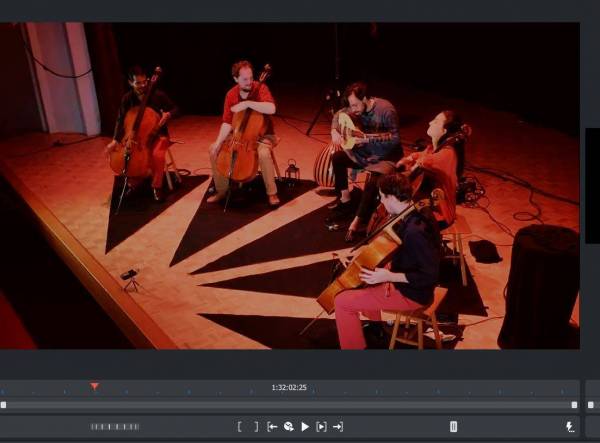Click the lightning settings icon at bottom right
600x443 pixels.
click(570, 427)
